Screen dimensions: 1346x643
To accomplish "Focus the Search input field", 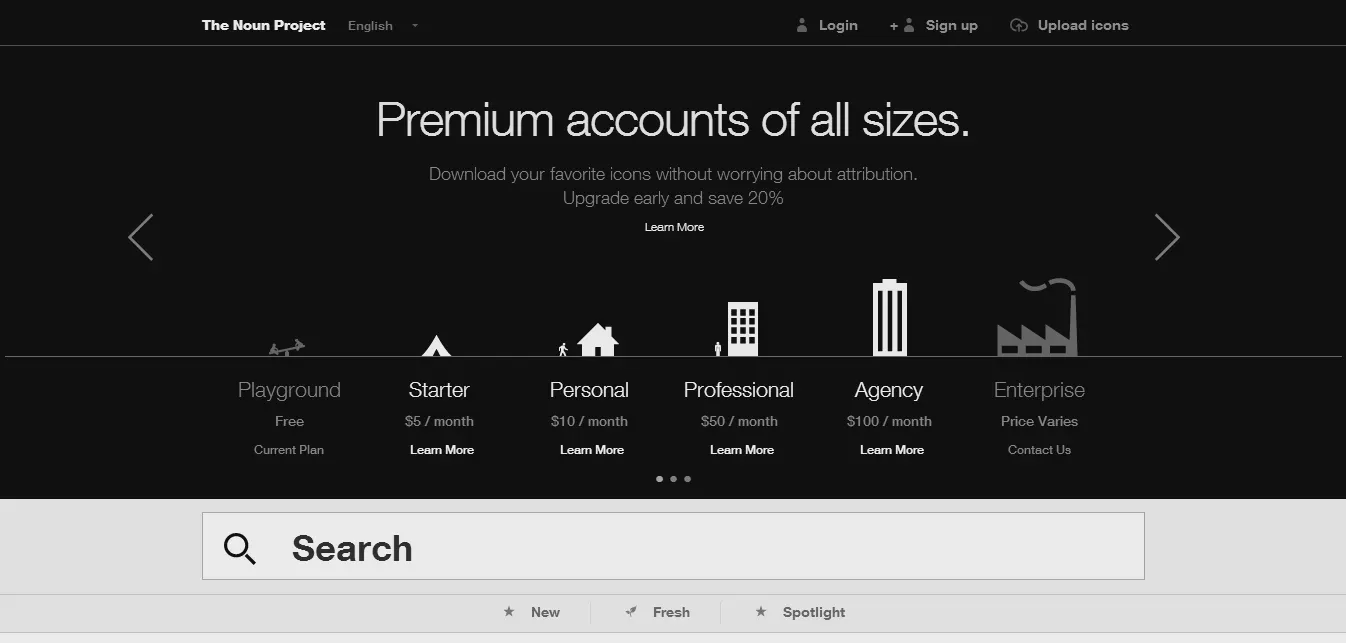I will pyautogui.click(x=700, y=548).
